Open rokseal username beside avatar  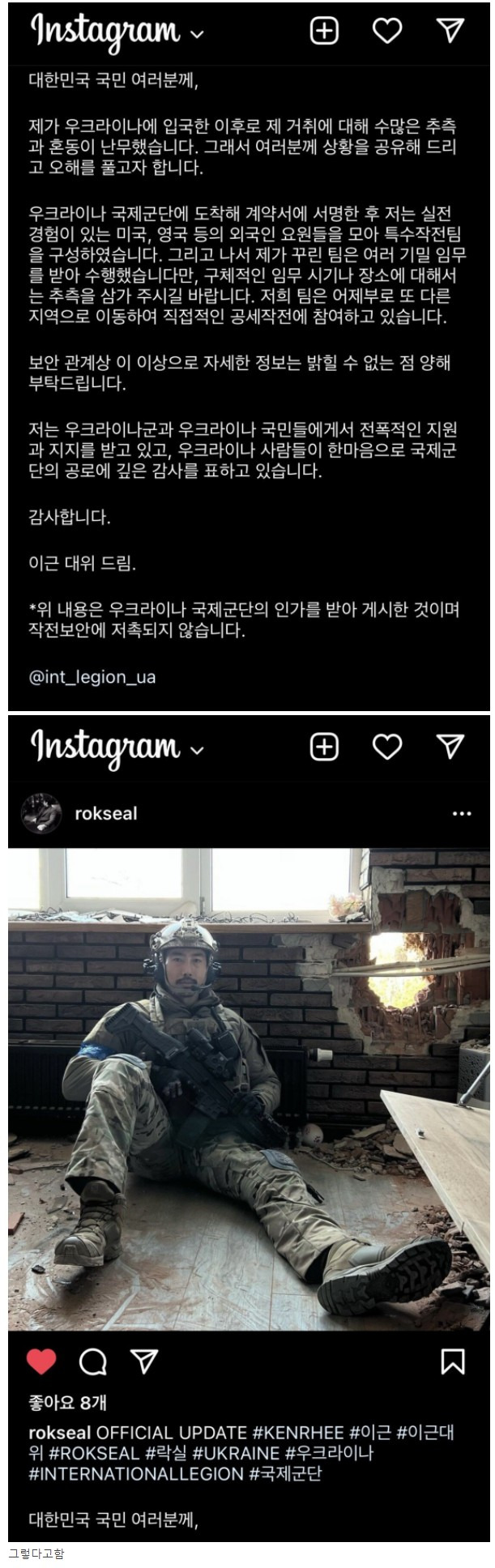(105, 813)
